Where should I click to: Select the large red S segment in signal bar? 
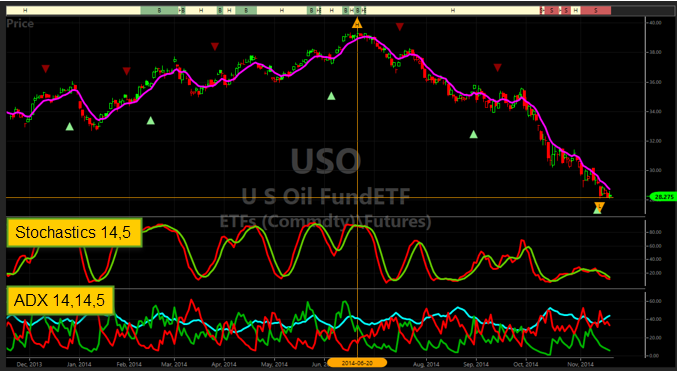point(596,10)
